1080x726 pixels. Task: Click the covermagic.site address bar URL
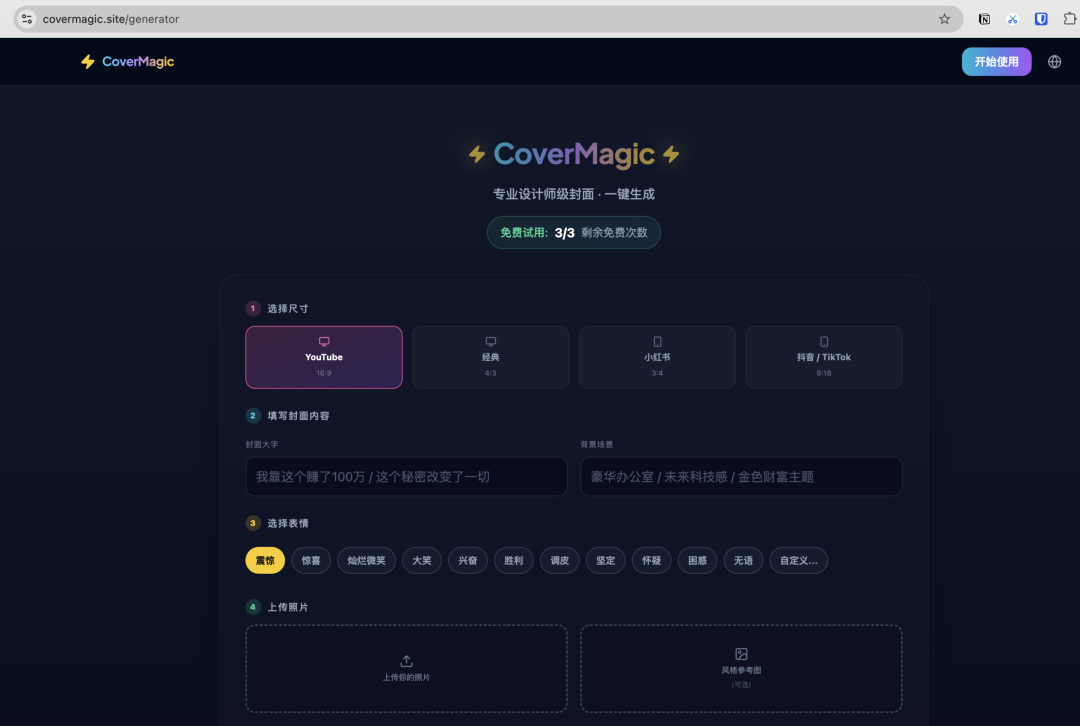111,19
